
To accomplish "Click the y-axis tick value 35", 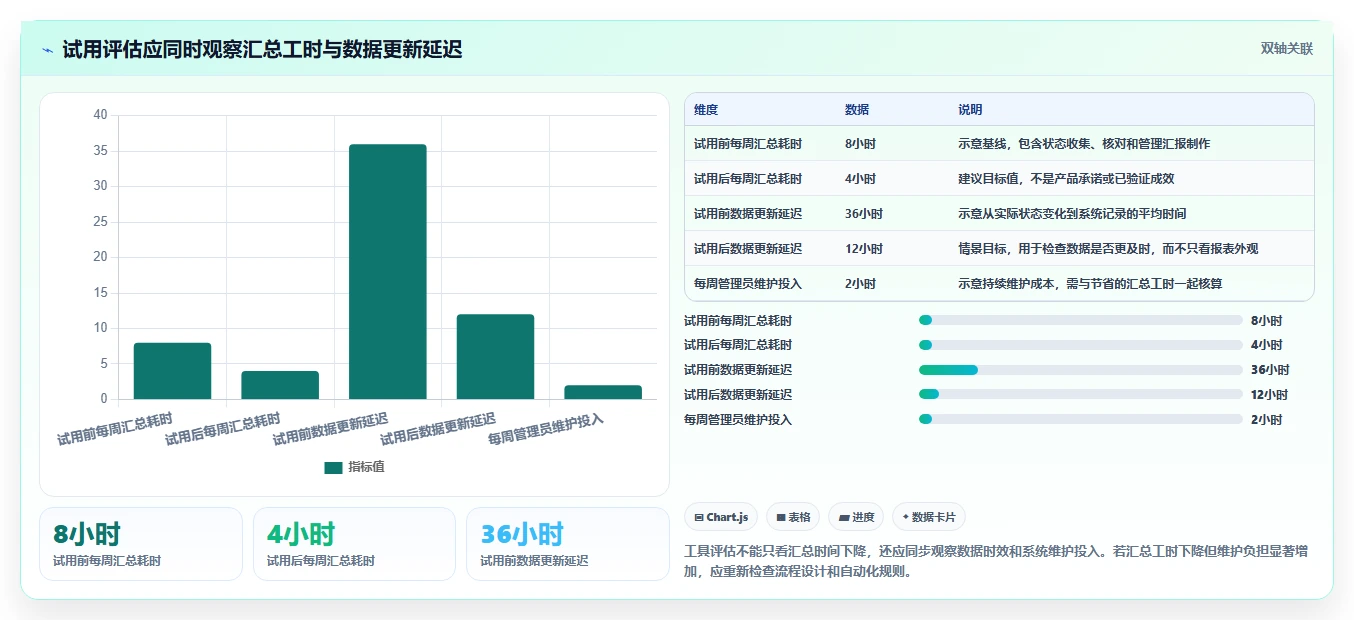I will coord(100,151).
